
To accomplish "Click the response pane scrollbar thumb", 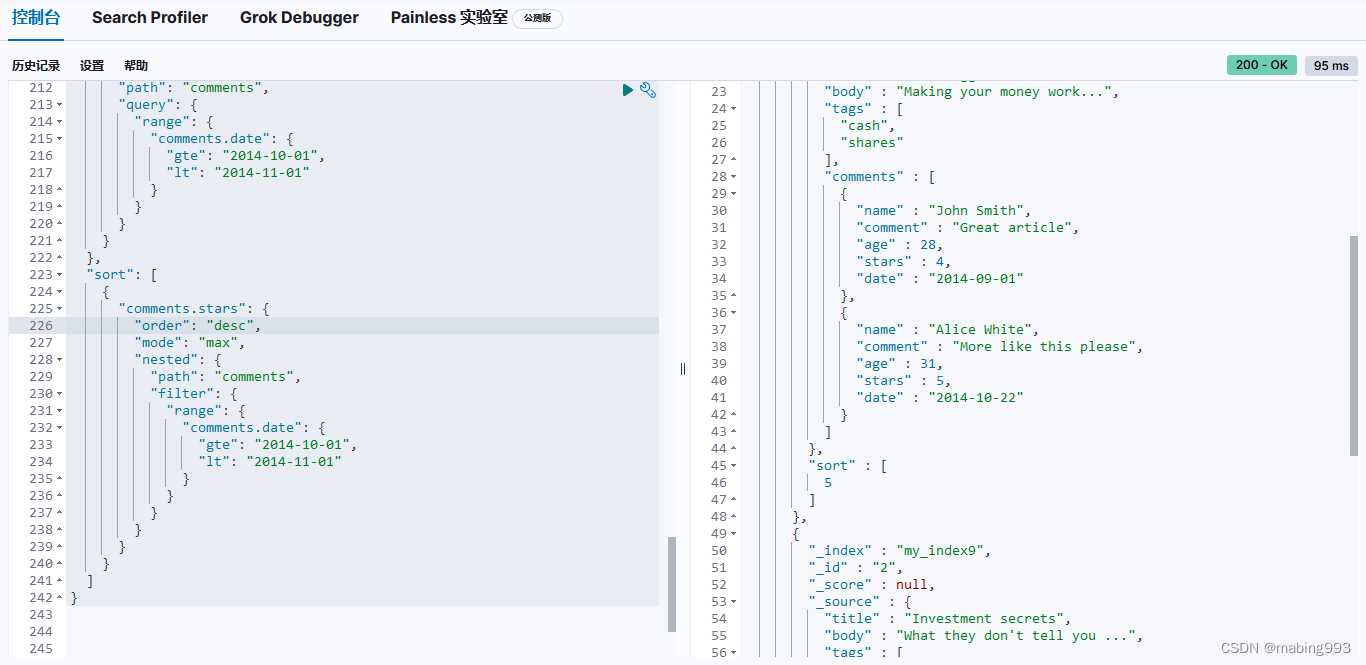I will [1355, 345].
